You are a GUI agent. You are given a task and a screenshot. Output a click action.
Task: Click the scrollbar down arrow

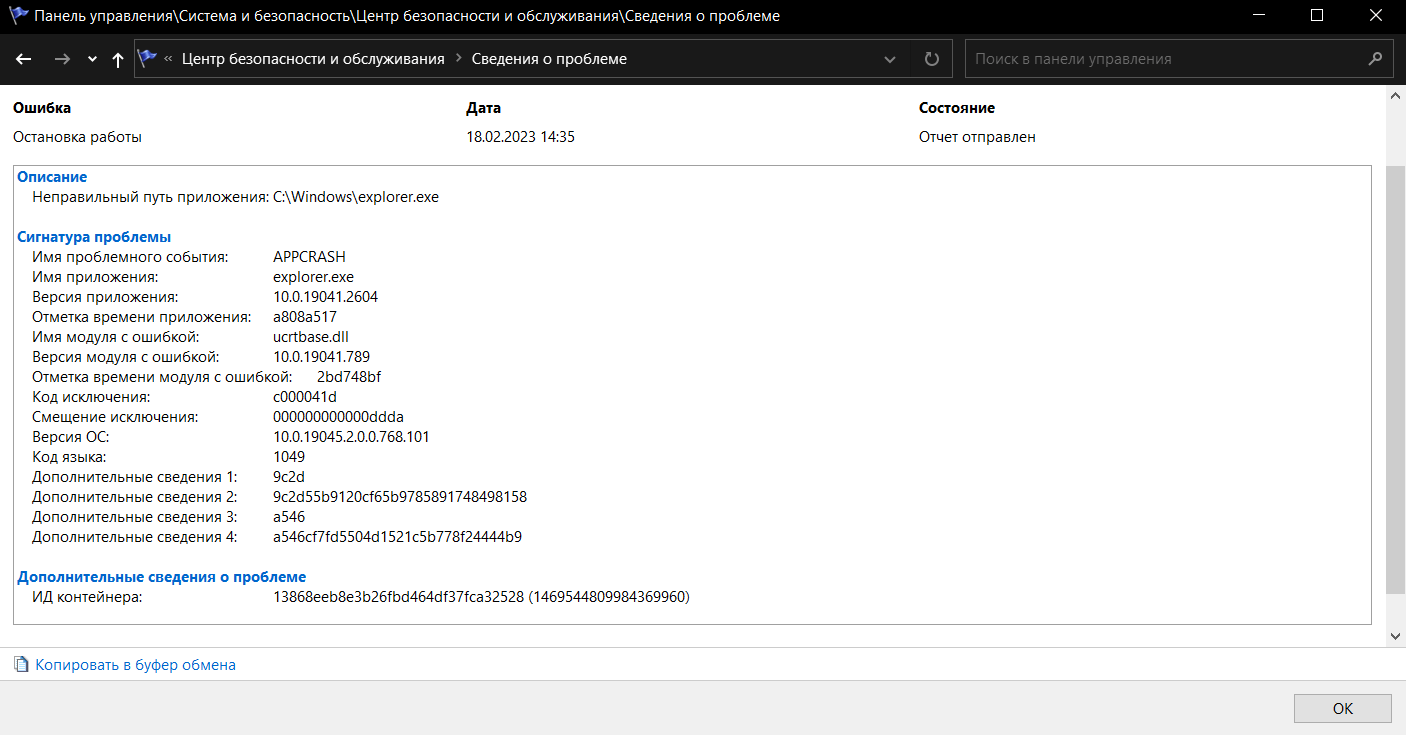(1396, 636)
